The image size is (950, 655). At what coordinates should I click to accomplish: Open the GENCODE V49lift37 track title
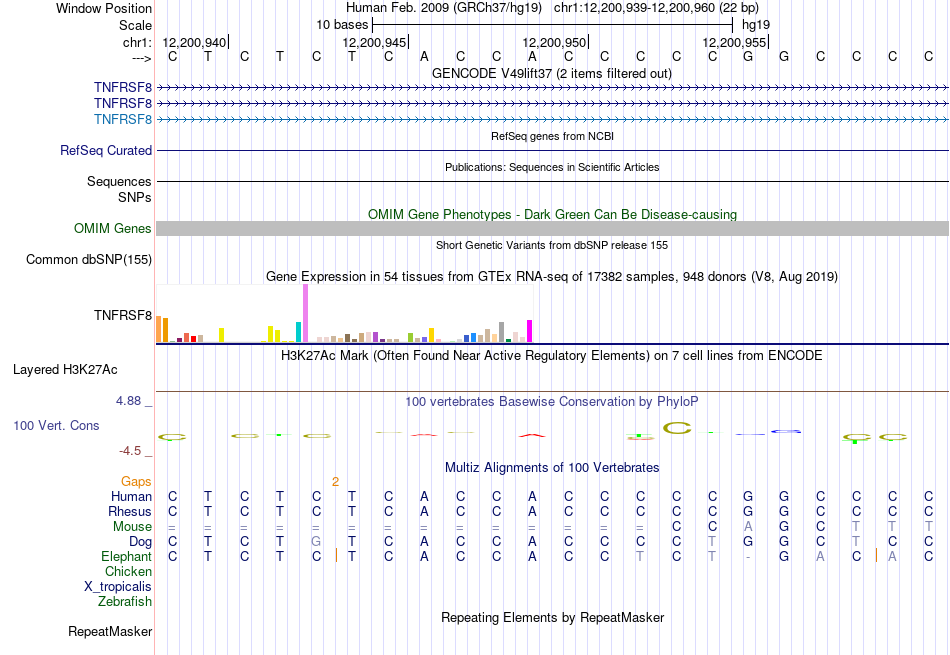[551, 73]
